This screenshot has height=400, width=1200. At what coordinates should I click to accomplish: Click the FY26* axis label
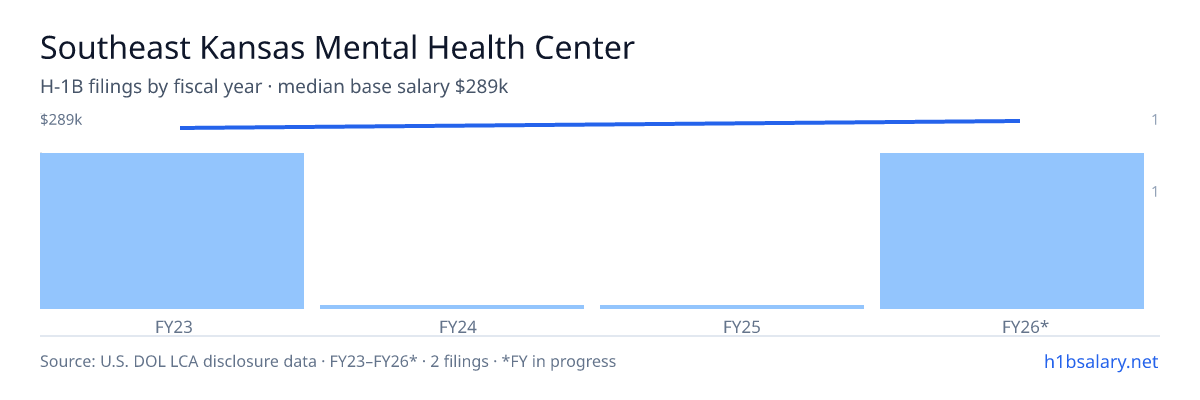(1012, 326)
